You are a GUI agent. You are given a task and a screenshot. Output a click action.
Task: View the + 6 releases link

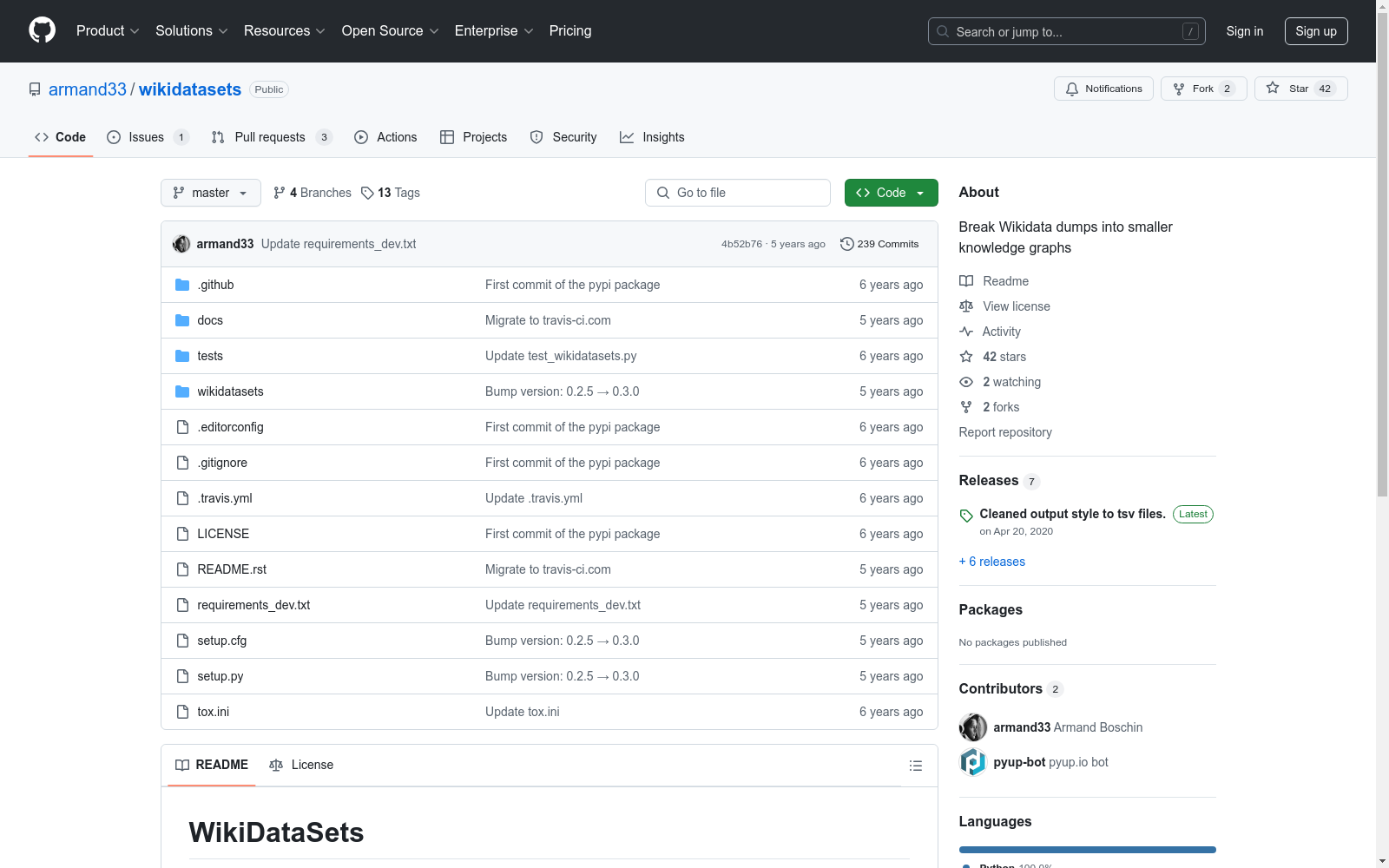[x=992, y=562]
